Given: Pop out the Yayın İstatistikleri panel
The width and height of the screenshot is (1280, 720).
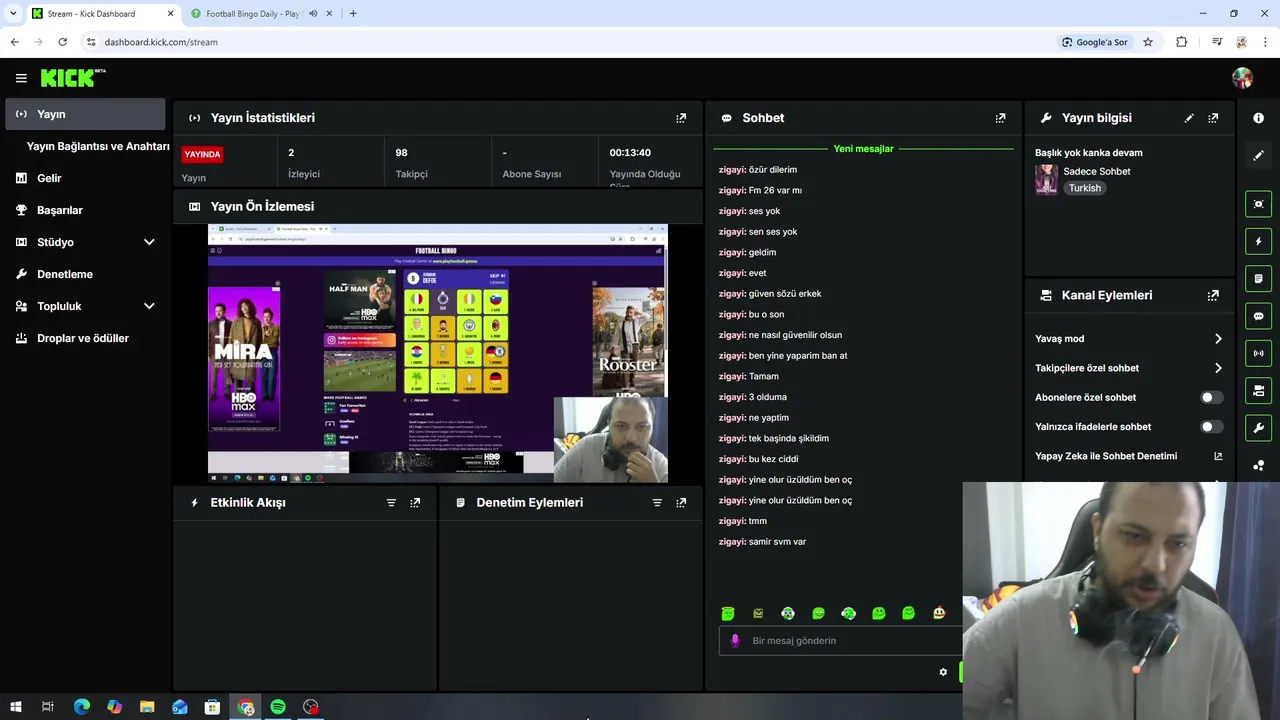Looking at the screenshot, I should point(681,118).
